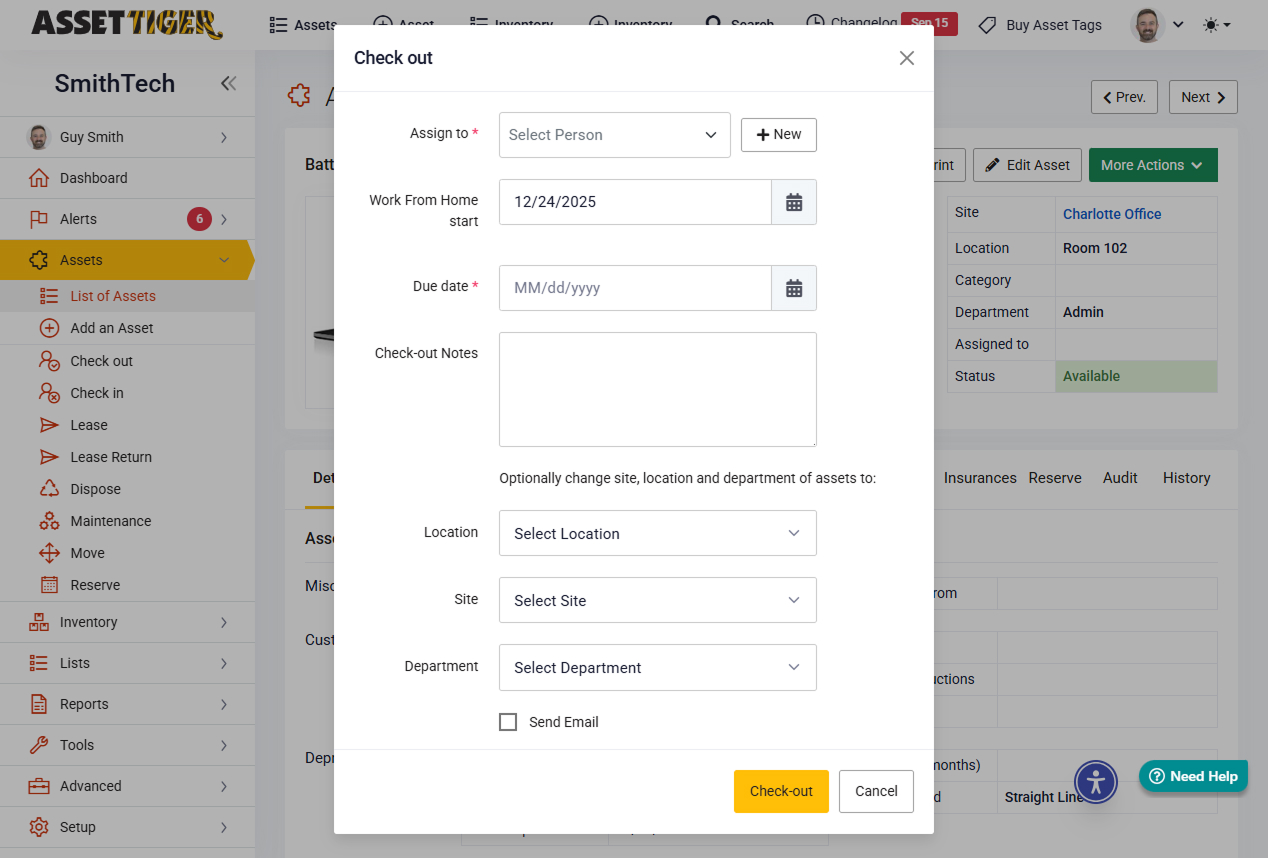Screen dimensions: 1268x858
Task: Collapse the sidebar with double-chevron icon
Action: pyautogui.click(x=229, y=83)
